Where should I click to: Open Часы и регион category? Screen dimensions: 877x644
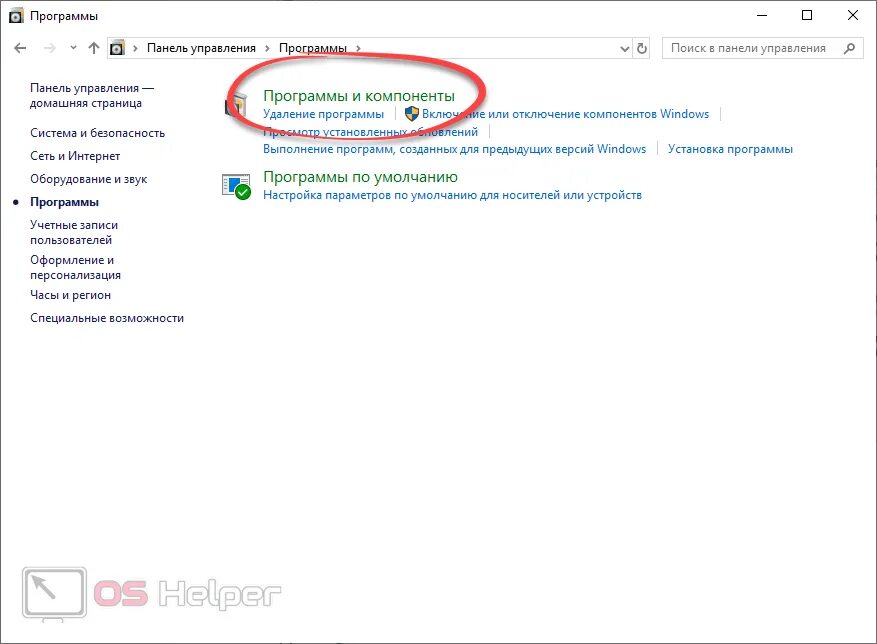[70, 295]
